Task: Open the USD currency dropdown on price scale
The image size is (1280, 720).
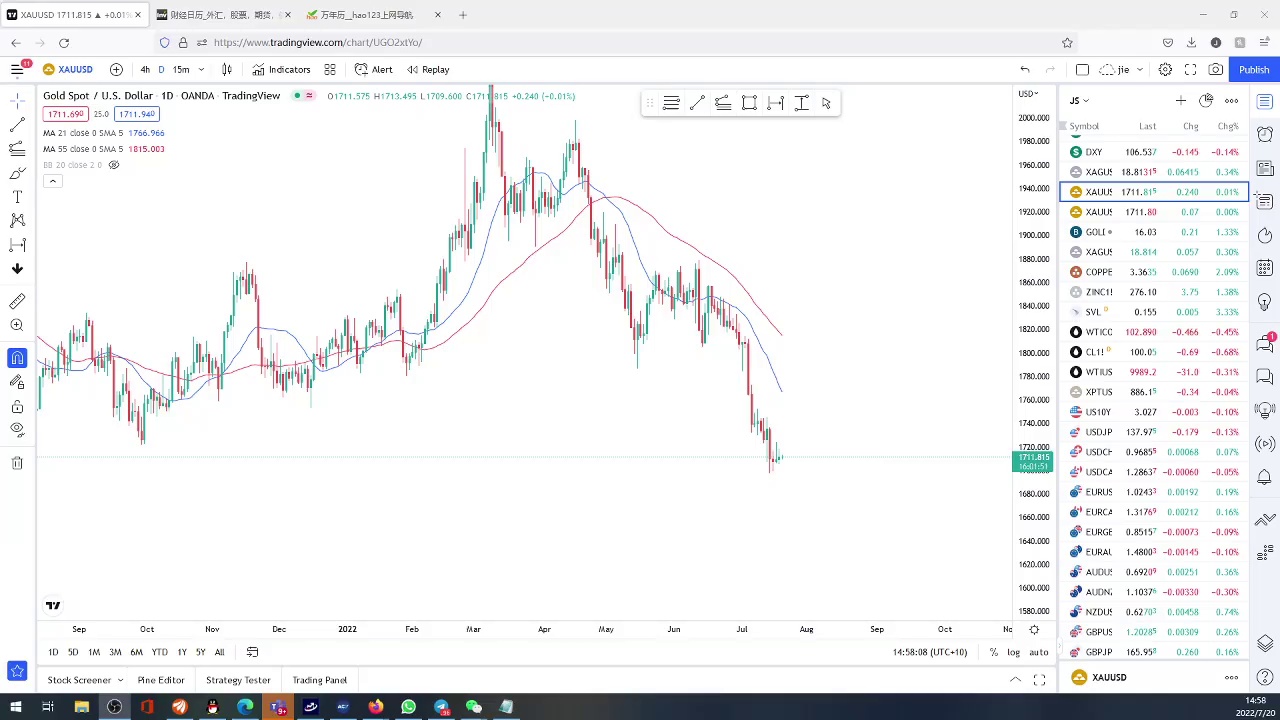Action: [x=1028, y=94]
